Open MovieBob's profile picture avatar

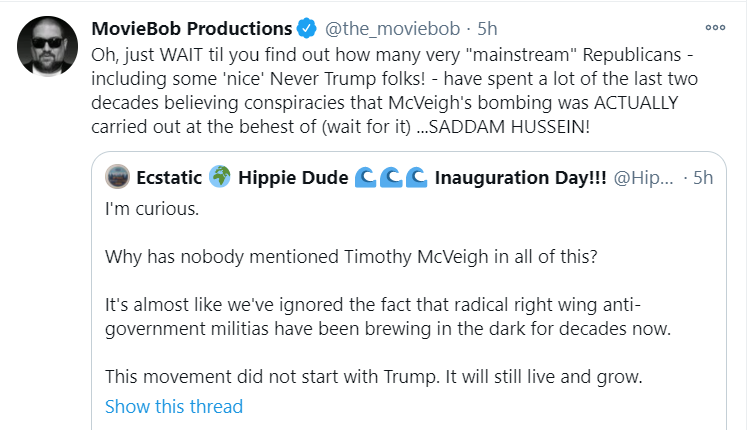tap(47, 46)
